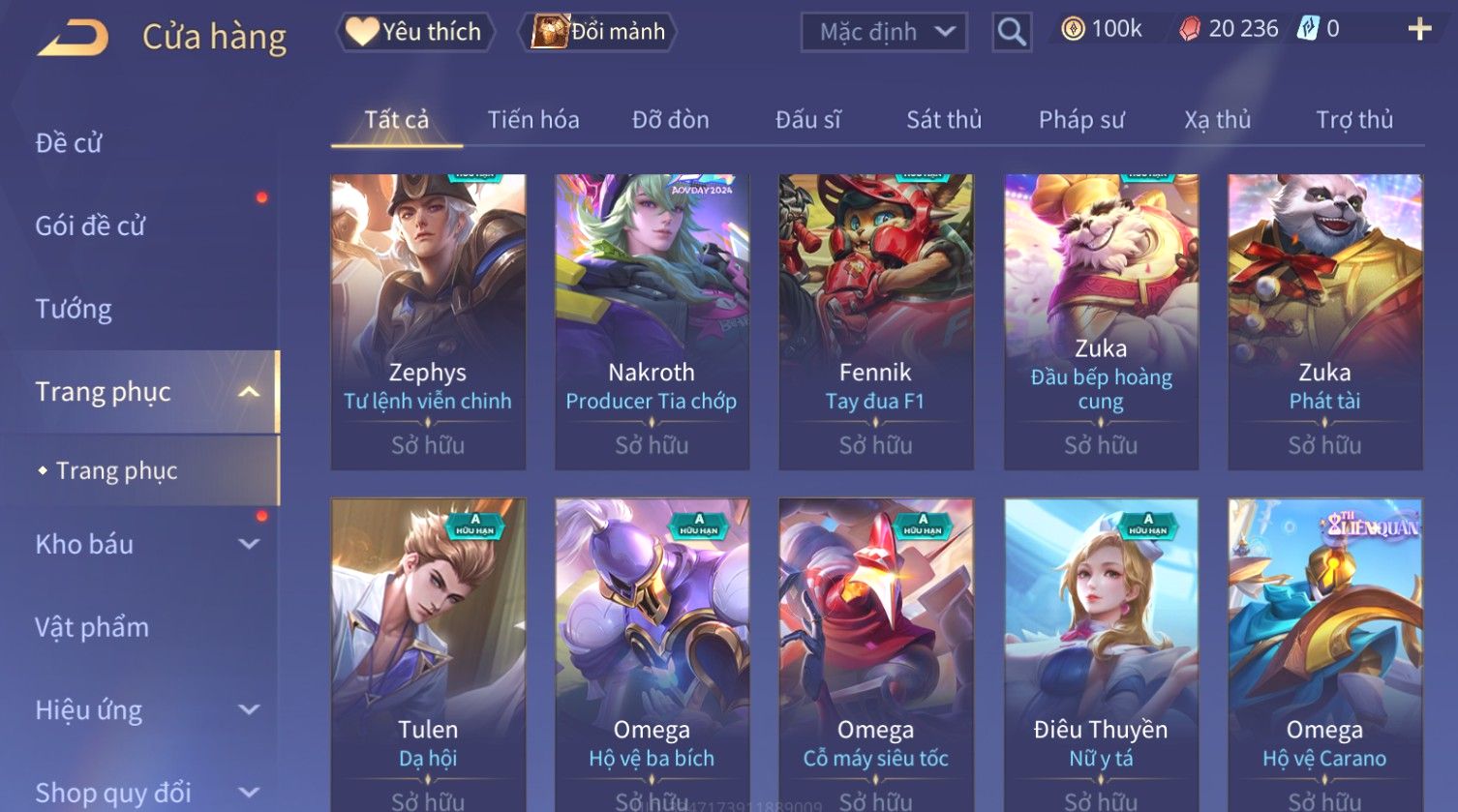The width and height of the screenshot is (1458, 812).
Task: Tap the back arrow icon
Action: coord(73,39)
